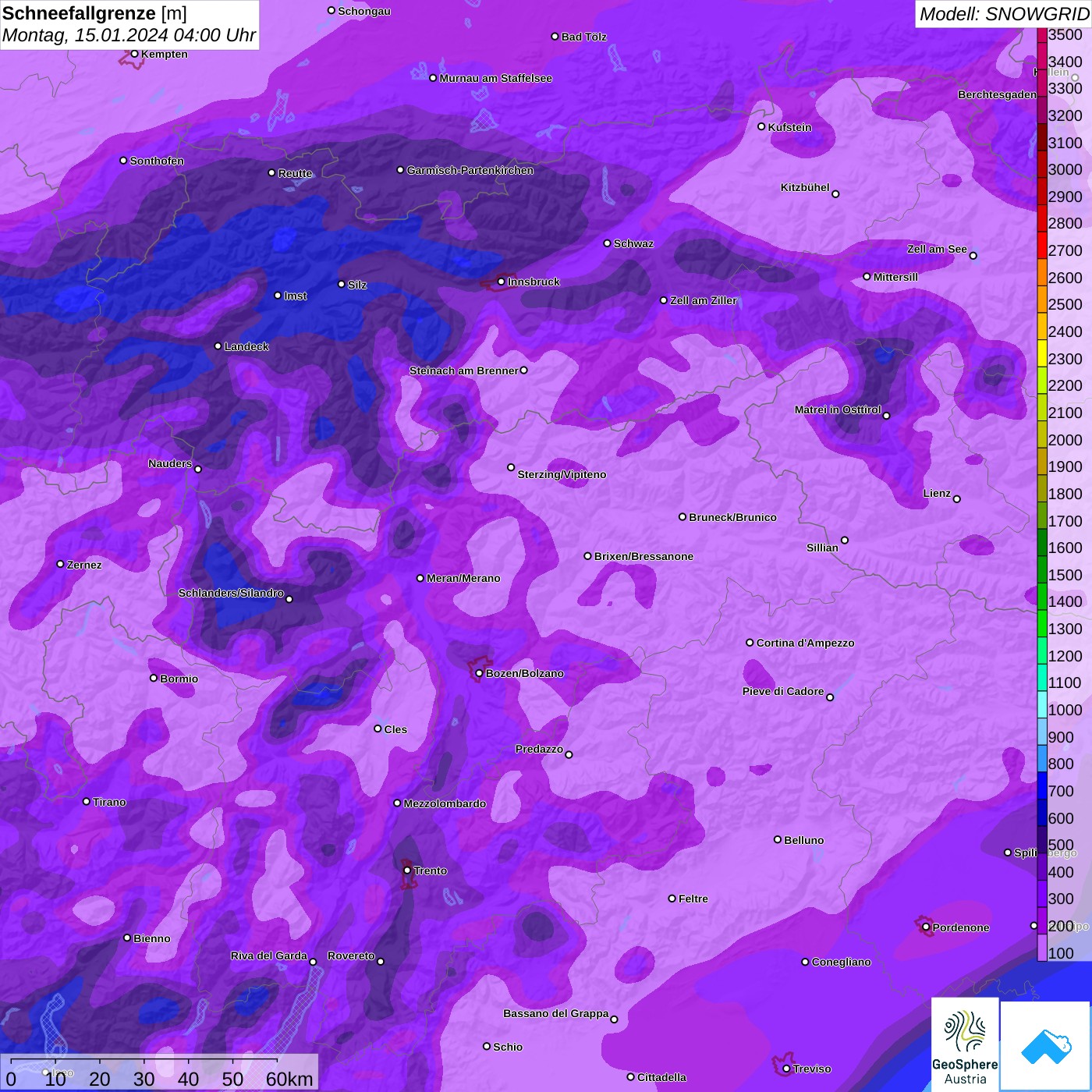Click the 'Conegliano' label

[x=841, y=962]
